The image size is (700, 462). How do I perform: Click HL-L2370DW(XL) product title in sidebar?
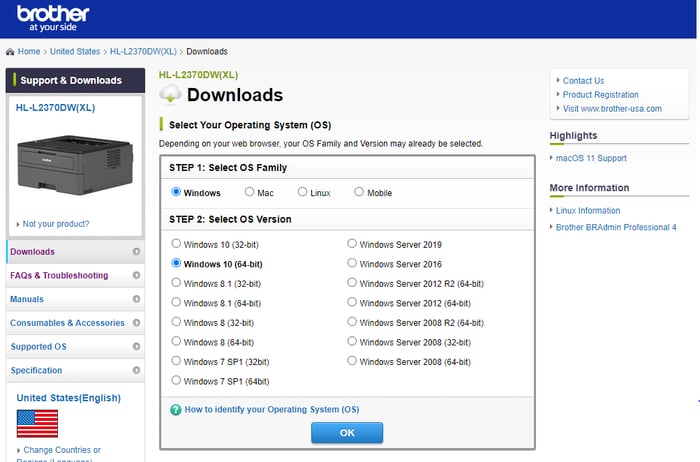[x=55, y=108]
